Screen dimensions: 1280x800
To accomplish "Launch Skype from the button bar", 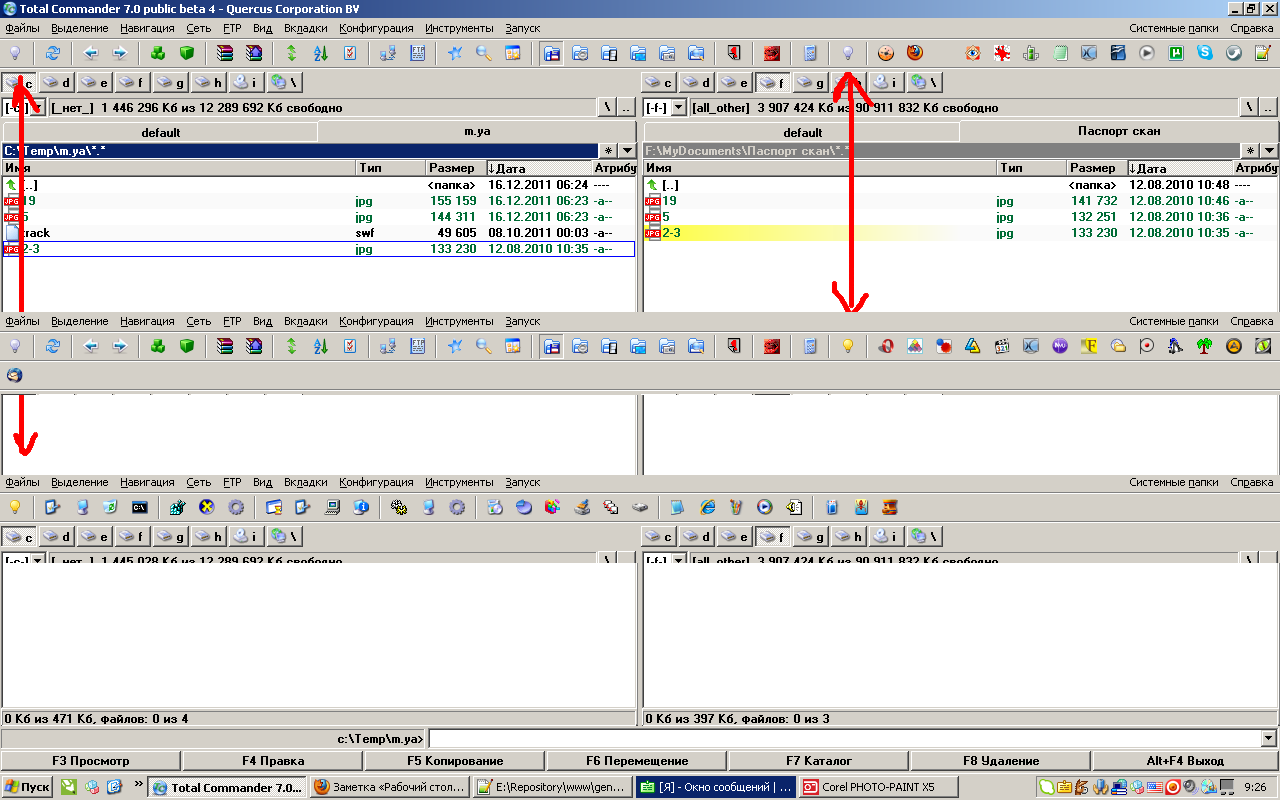I will point(1205,53).
